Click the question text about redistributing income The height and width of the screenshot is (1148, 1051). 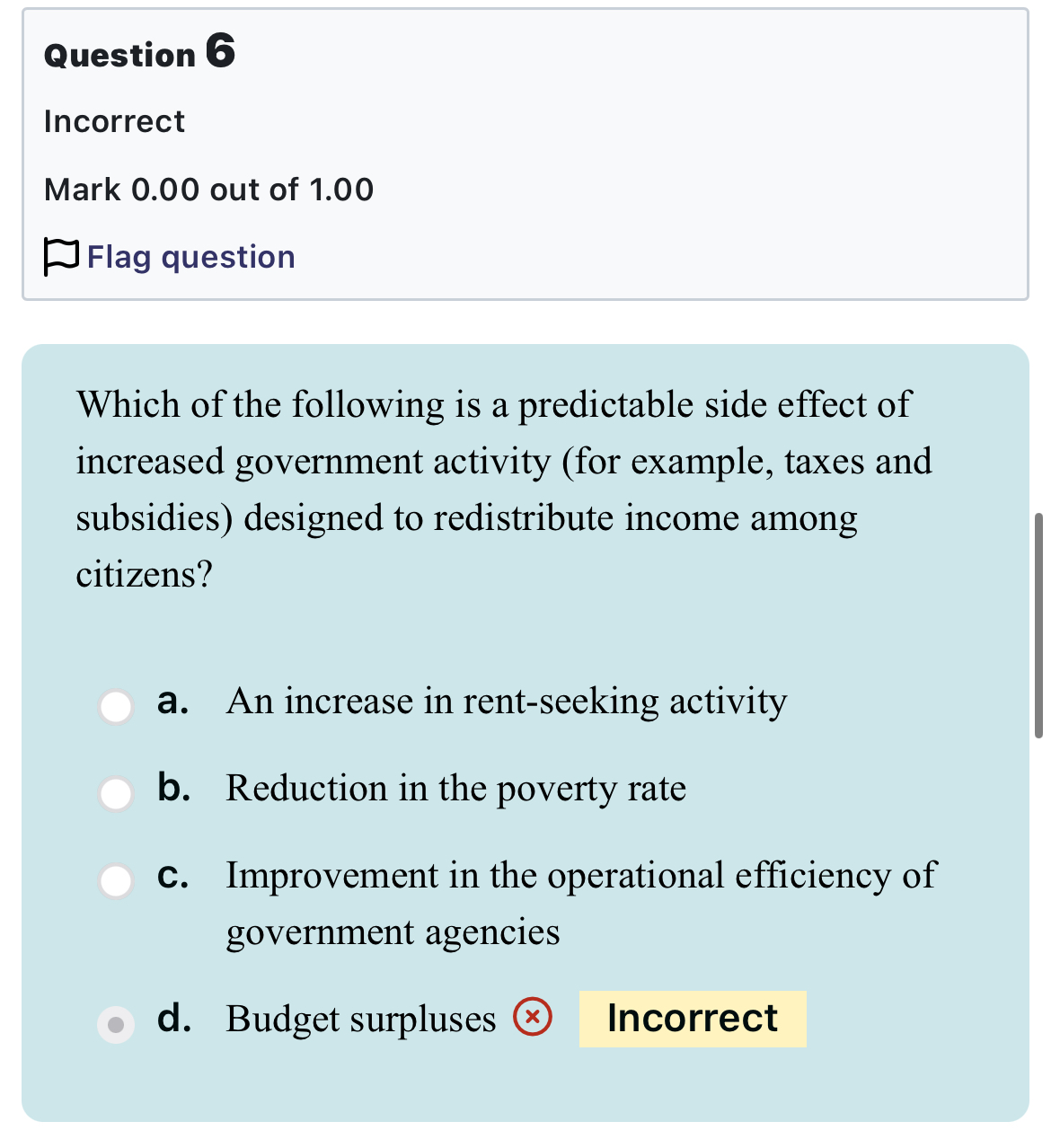(x=503, y=490)
